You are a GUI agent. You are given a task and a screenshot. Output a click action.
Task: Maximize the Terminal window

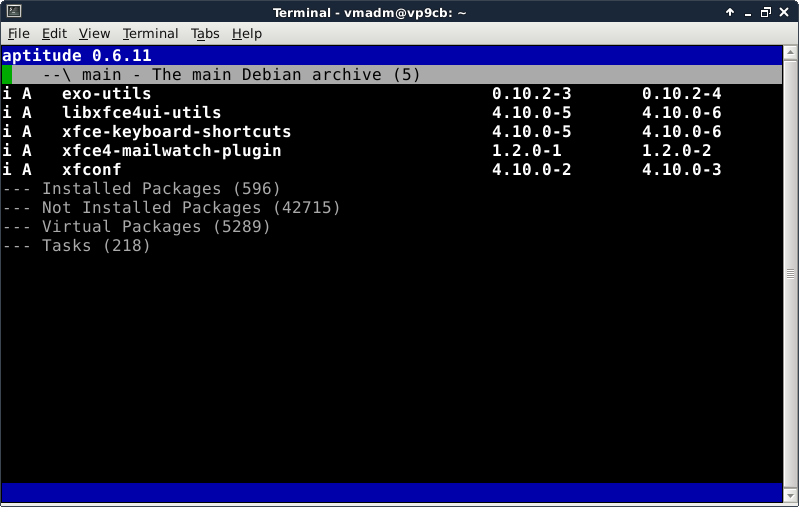click(x=766, y=11)
